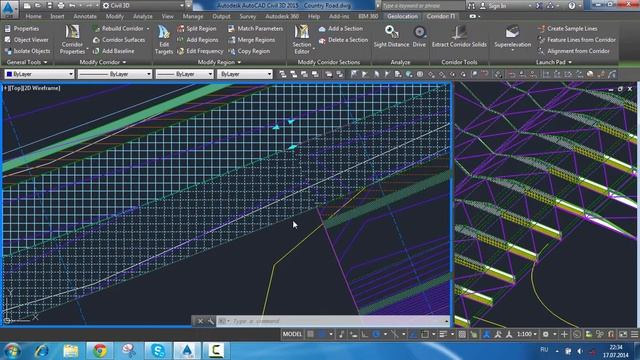Expand the Modify Region panel

(219, 62)
